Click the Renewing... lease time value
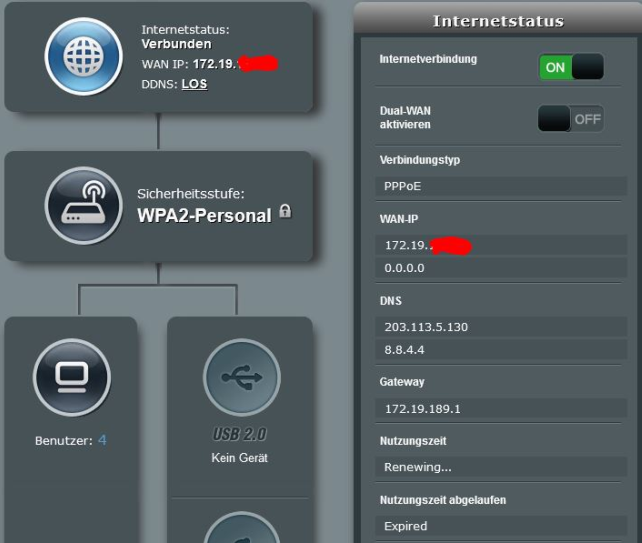The width and height of the screenshot is (642, 543). 501,467
